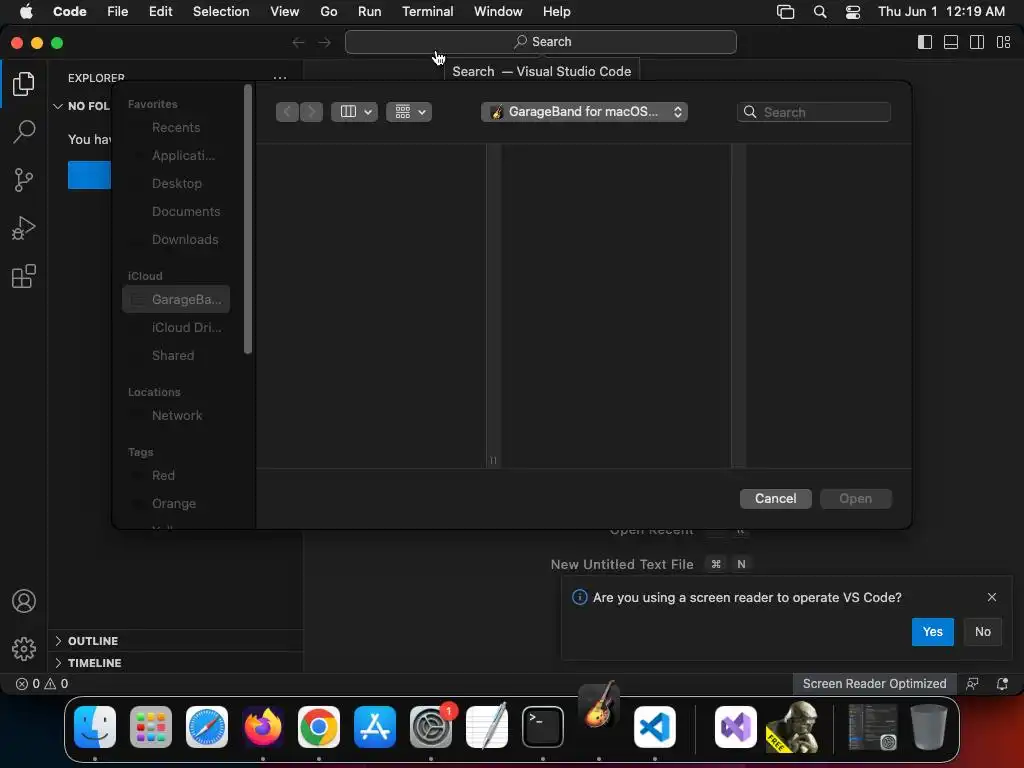Toggle secondary side bar layout icon
The image size is (1024, 768).
pos(977,42)
